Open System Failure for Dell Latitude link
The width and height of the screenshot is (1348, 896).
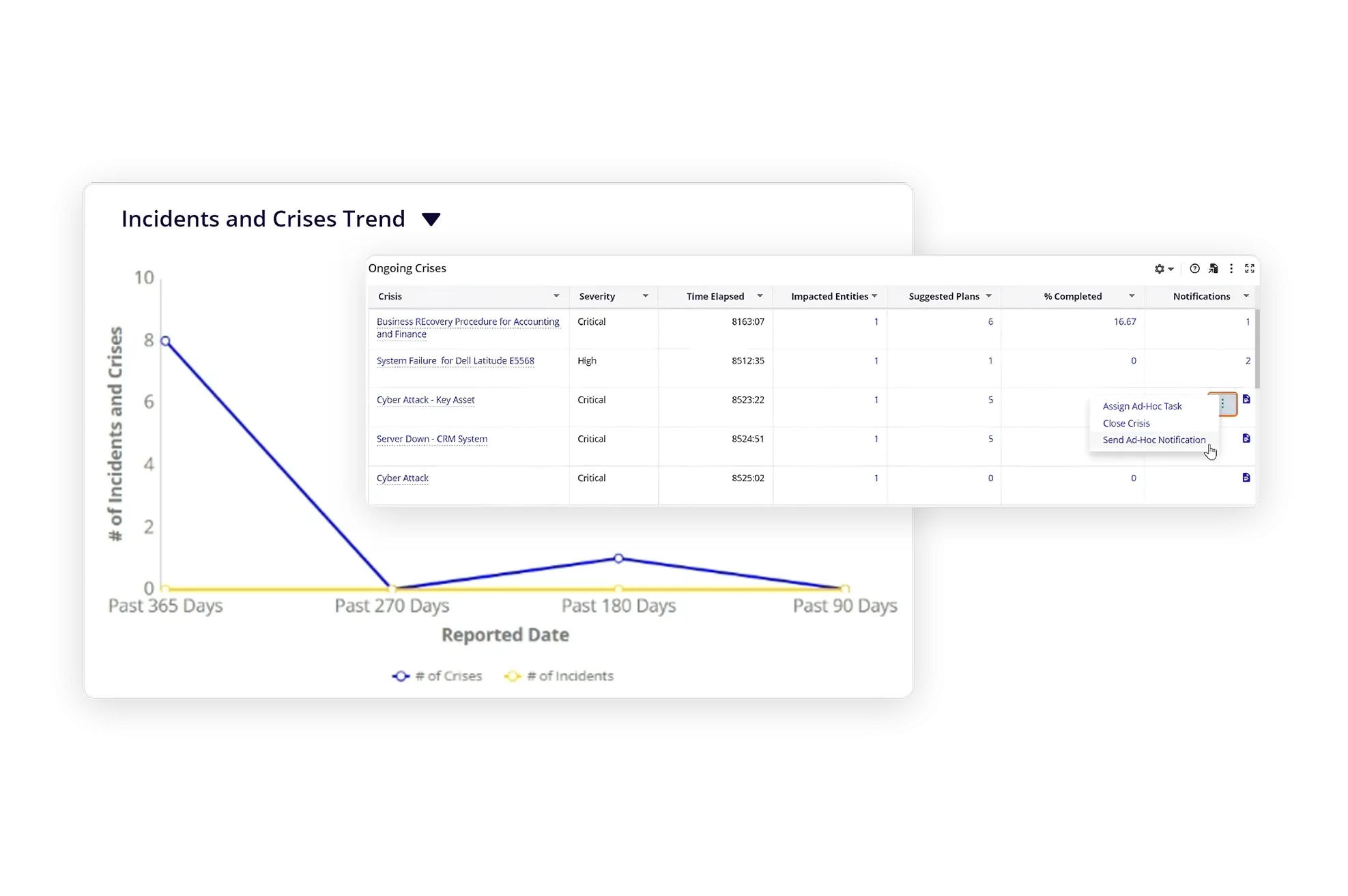click(x=455, y=361)
